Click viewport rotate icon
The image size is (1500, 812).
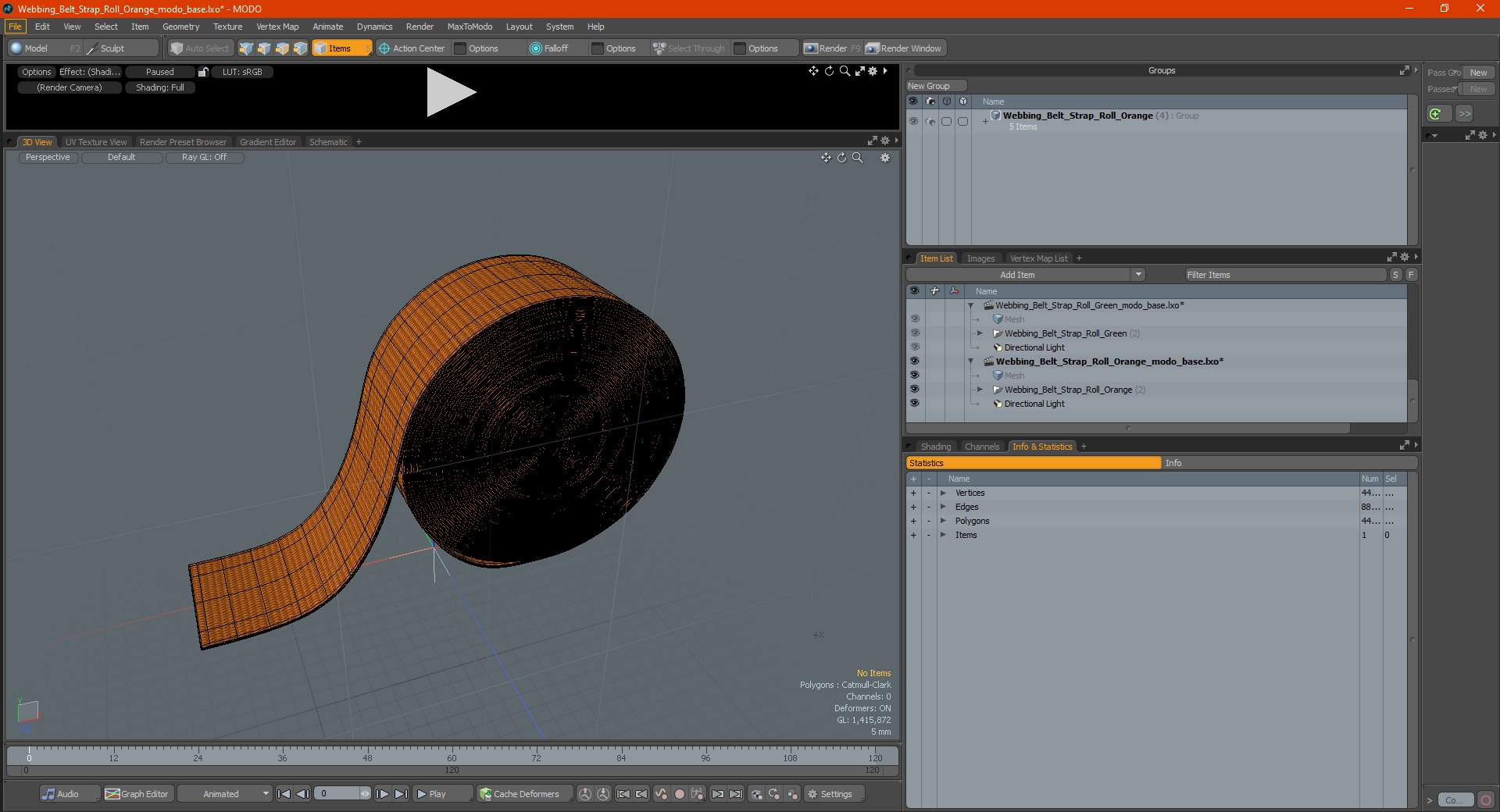click(842, 158)
